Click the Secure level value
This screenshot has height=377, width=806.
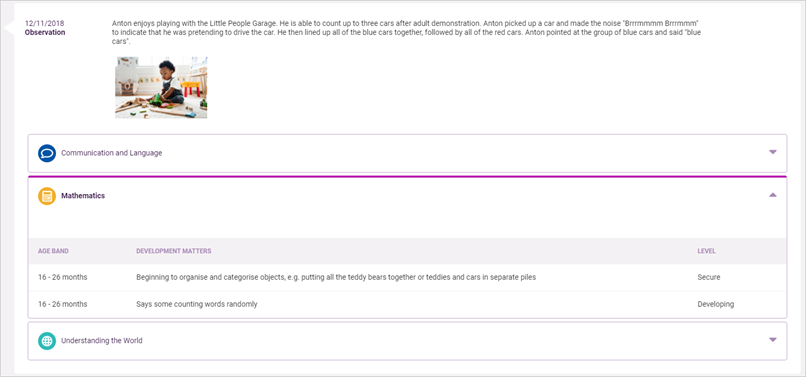click(709, 277)
